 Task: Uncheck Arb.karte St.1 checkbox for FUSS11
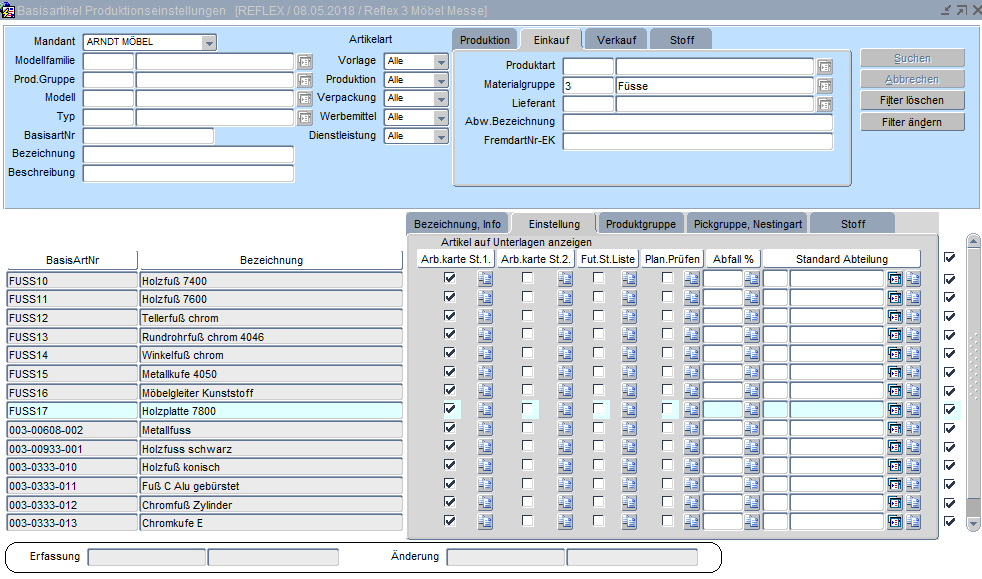pos(450,298)
